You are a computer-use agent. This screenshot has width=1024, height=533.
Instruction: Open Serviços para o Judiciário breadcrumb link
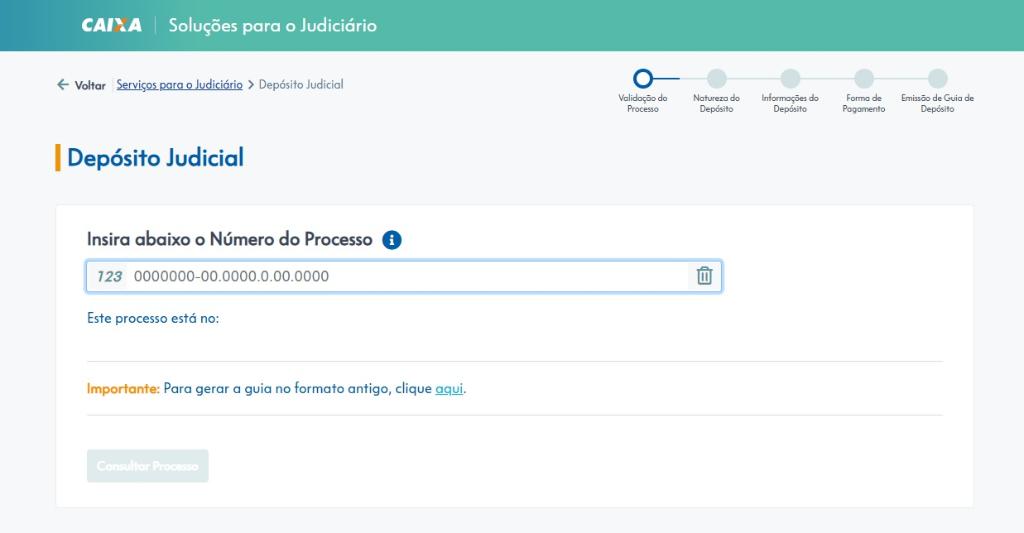click(180, 84)
